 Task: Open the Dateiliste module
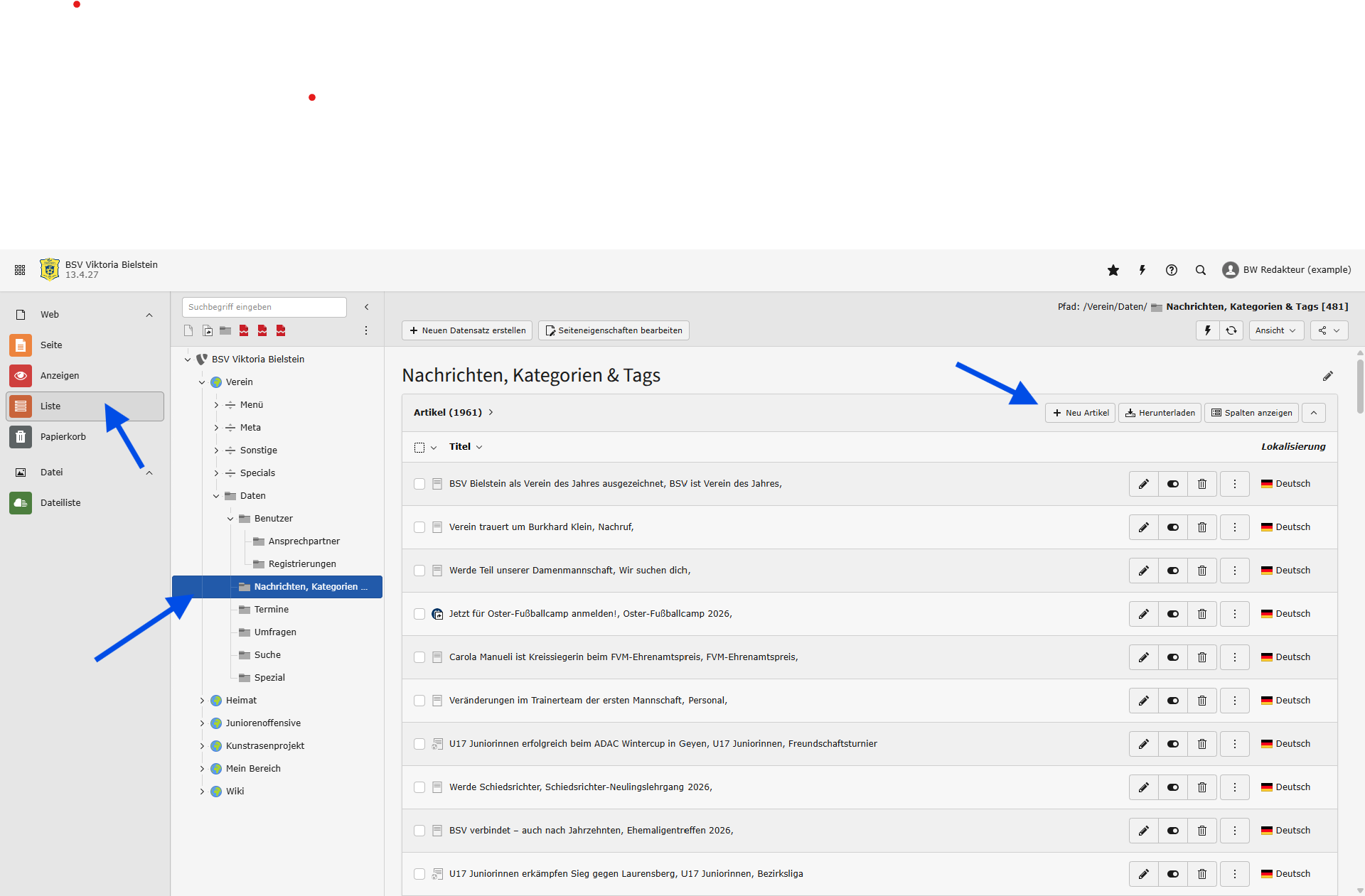[60, 503]
